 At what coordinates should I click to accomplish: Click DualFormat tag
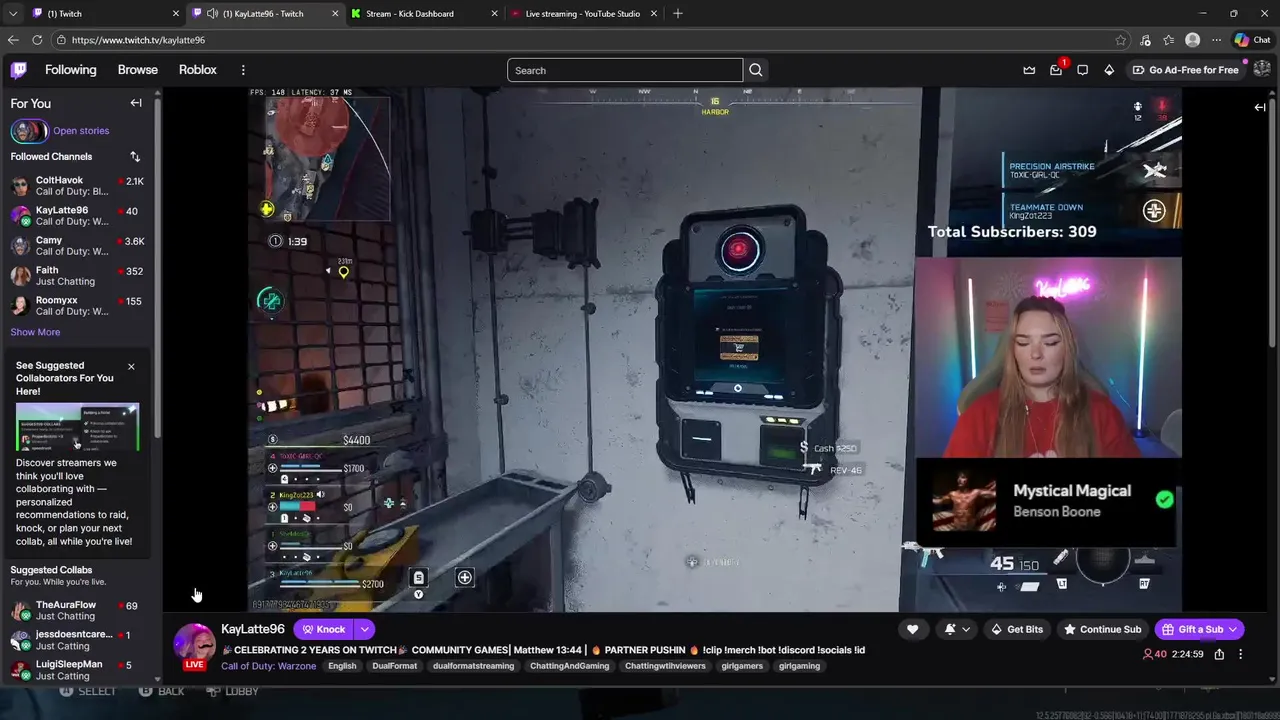pyautogui.click(x=394, y=666)
